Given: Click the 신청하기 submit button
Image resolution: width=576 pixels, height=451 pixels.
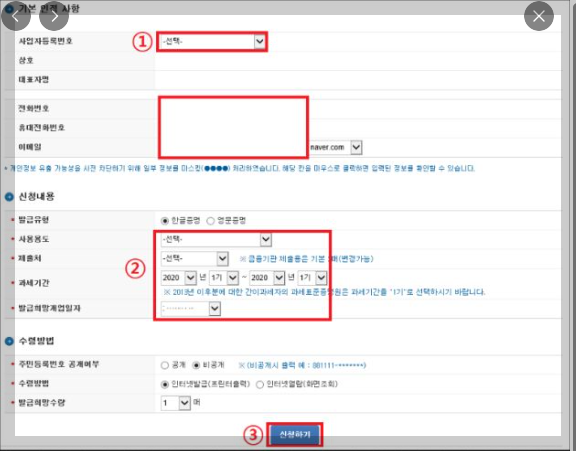Looking at the screenshot, I should pos(295,435).
